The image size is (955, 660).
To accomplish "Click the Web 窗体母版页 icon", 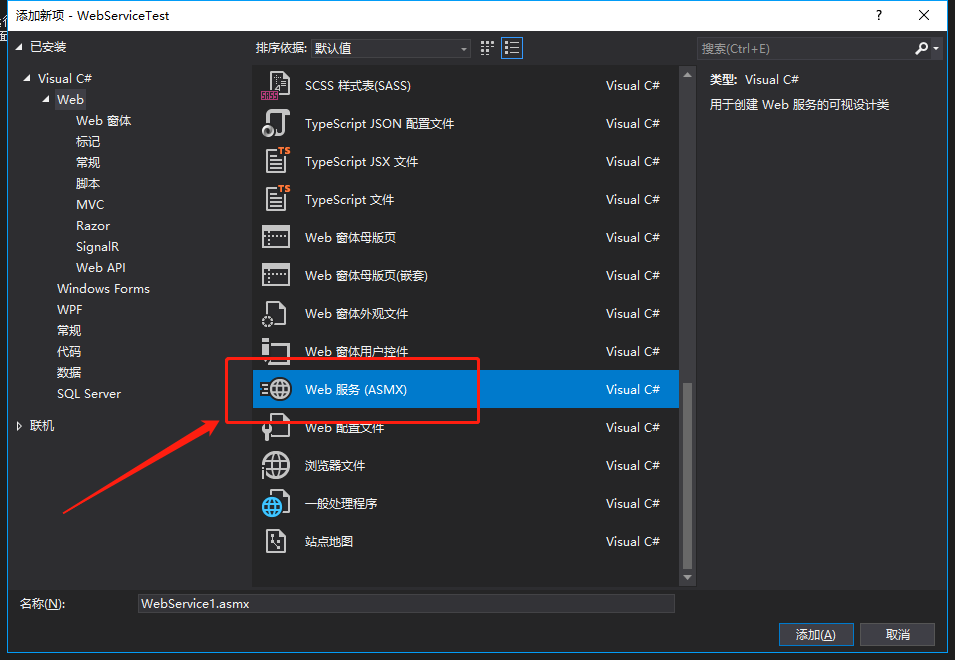I will pos(275,237).
